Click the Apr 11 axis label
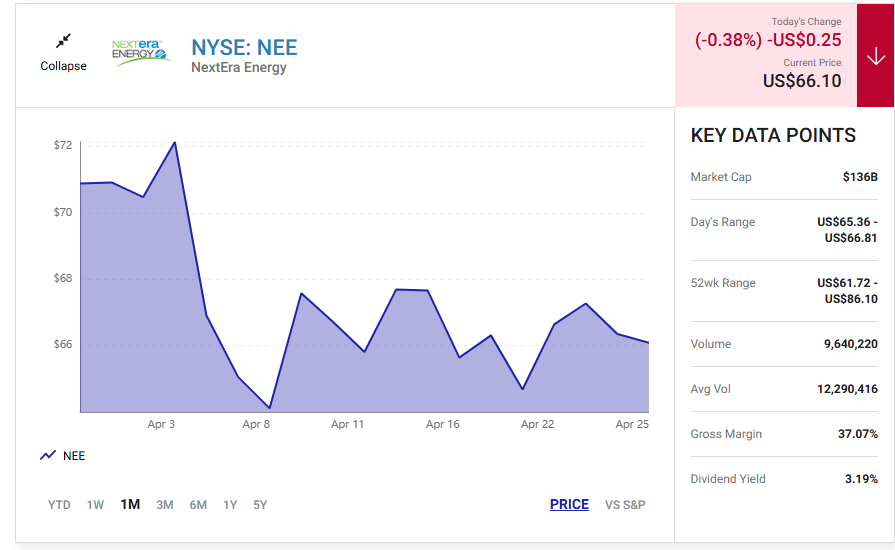 (348, 424)
